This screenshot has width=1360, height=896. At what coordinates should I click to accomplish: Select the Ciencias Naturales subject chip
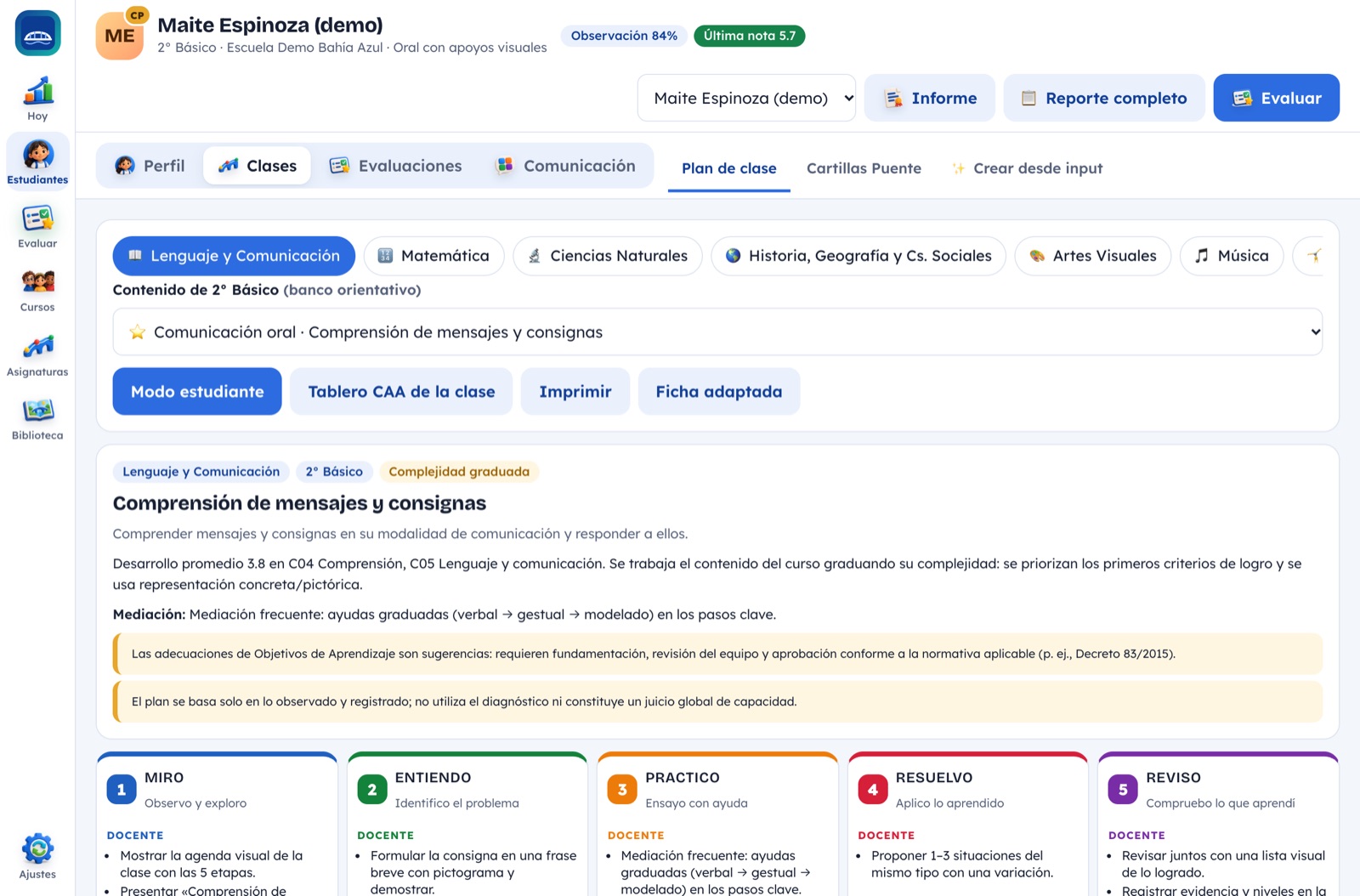(x=608, y=256)
